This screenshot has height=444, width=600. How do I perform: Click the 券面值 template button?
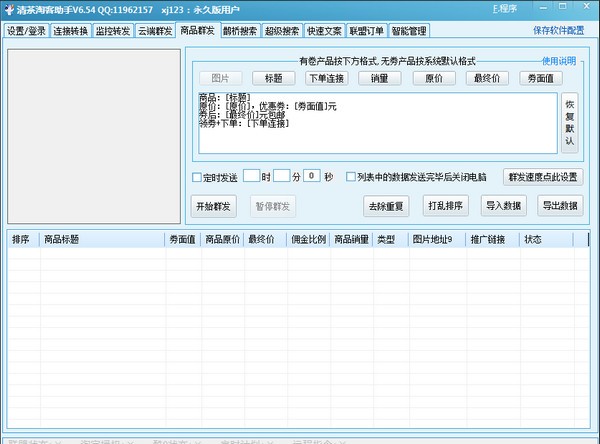(x=537, y=78)
